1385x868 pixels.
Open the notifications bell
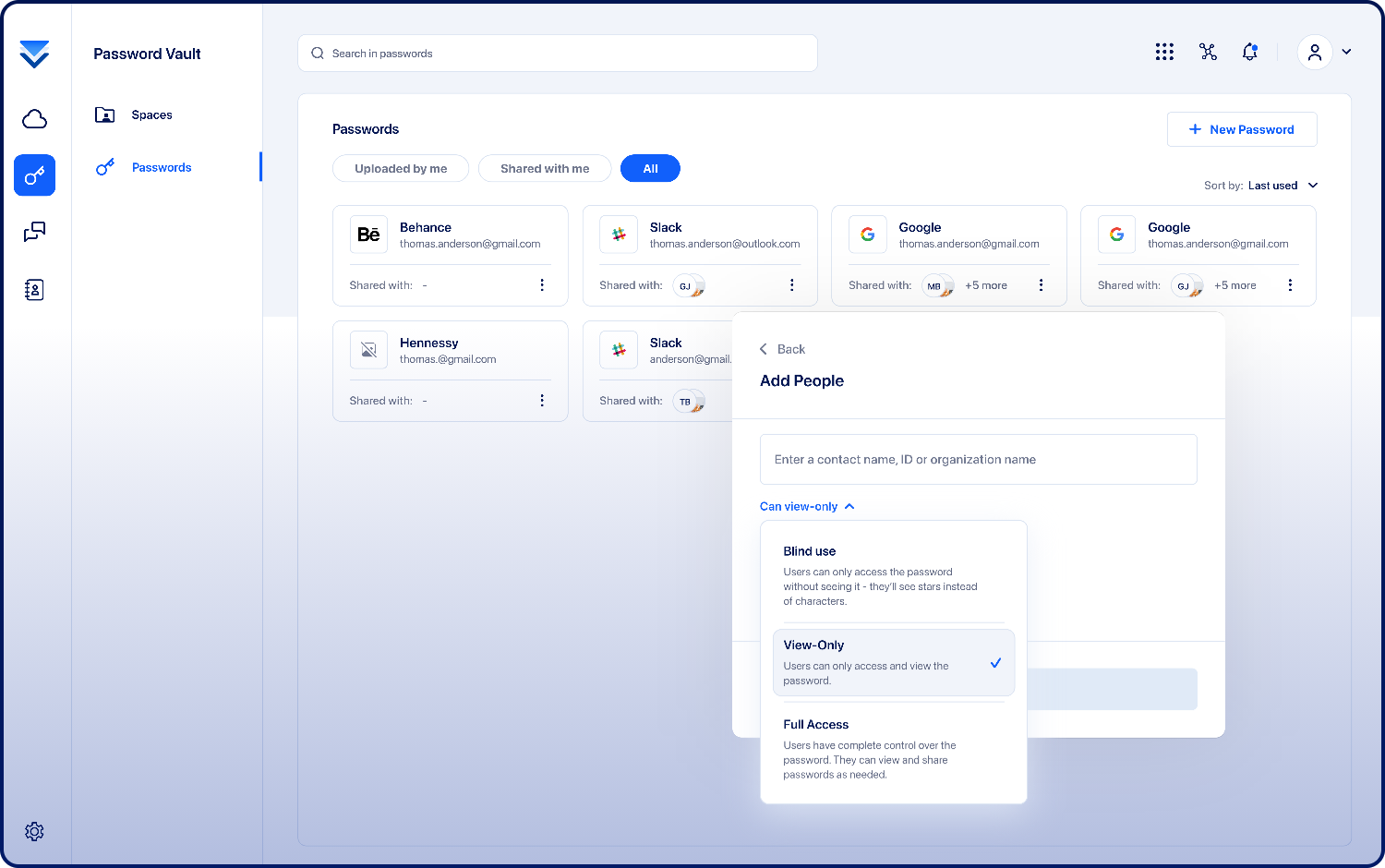click(x=1249, y=53)
